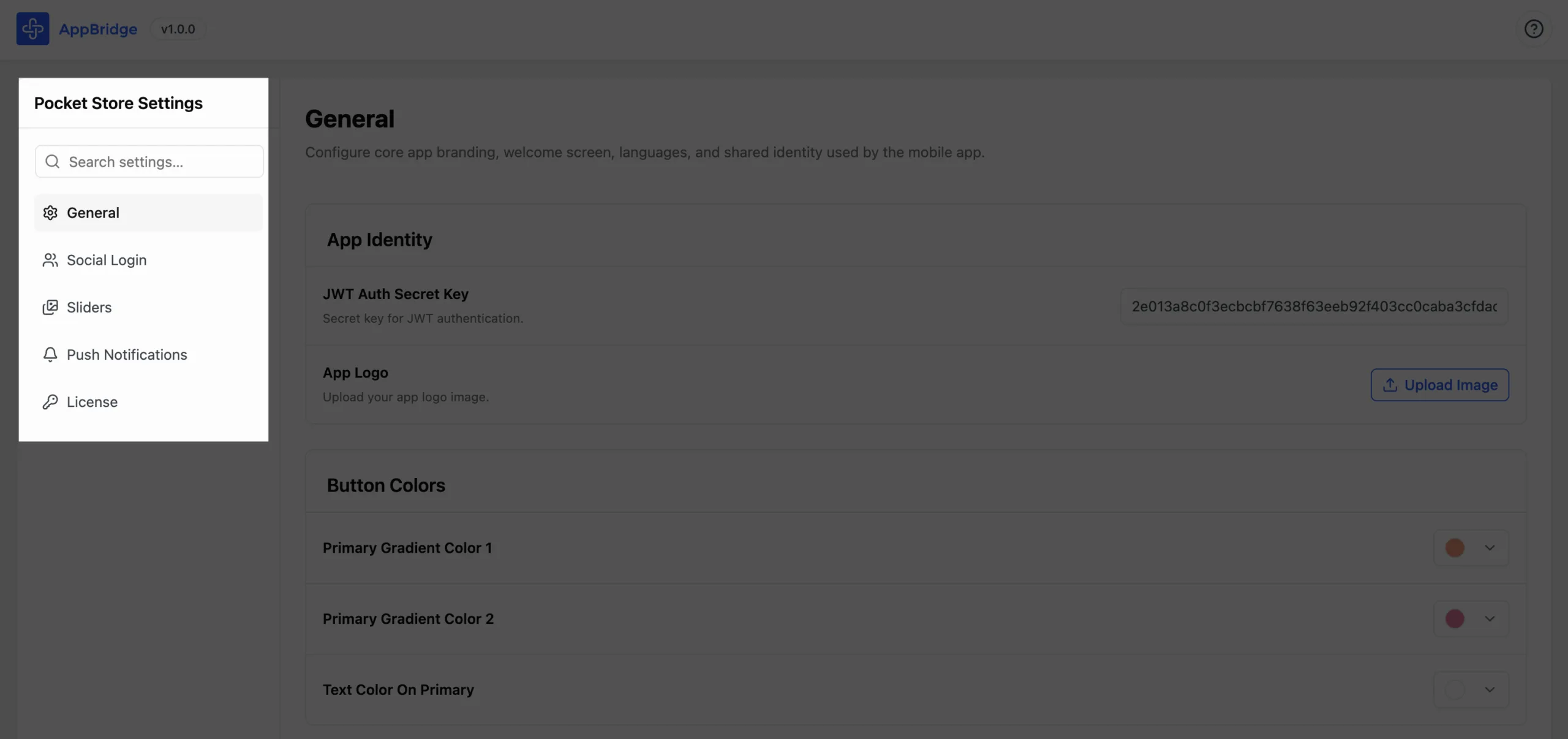Click the Upload Image button
This screenshot has height=739, width=1568.
(x=1439, y=385)
